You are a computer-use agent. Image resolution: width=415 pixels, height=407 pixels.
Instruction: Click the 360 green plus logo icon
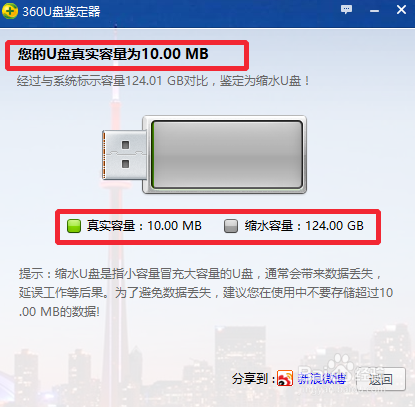coord(10,11)
